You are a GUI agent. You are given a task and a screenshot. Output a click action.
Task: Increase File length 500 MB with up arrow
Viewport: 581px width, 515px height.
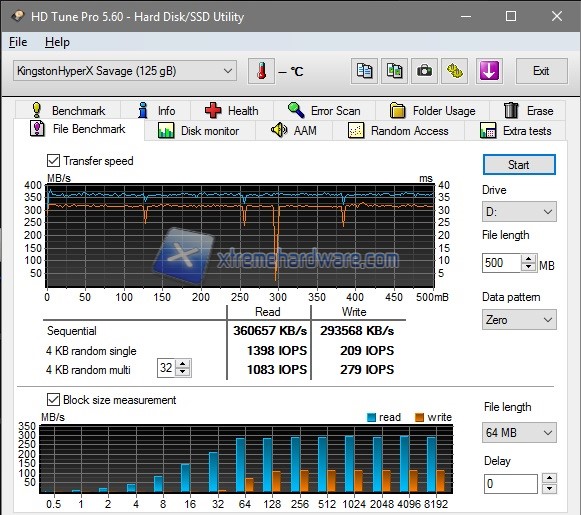529,258
